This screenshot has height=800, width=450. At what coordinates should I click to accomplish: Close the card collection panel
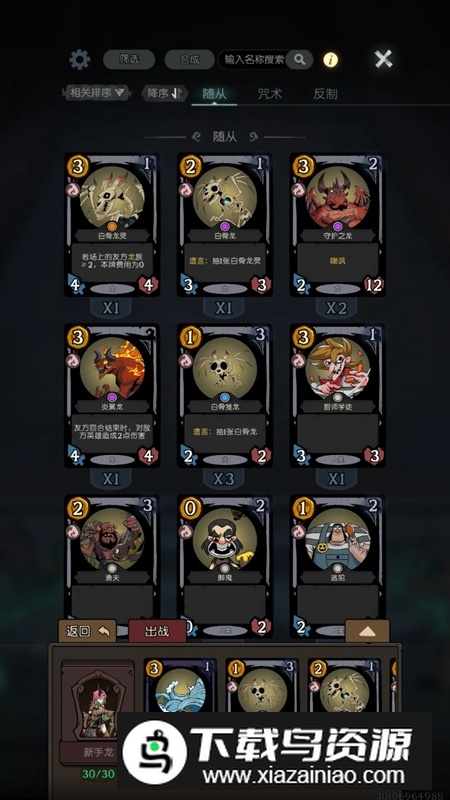click(x=384, y=59)
